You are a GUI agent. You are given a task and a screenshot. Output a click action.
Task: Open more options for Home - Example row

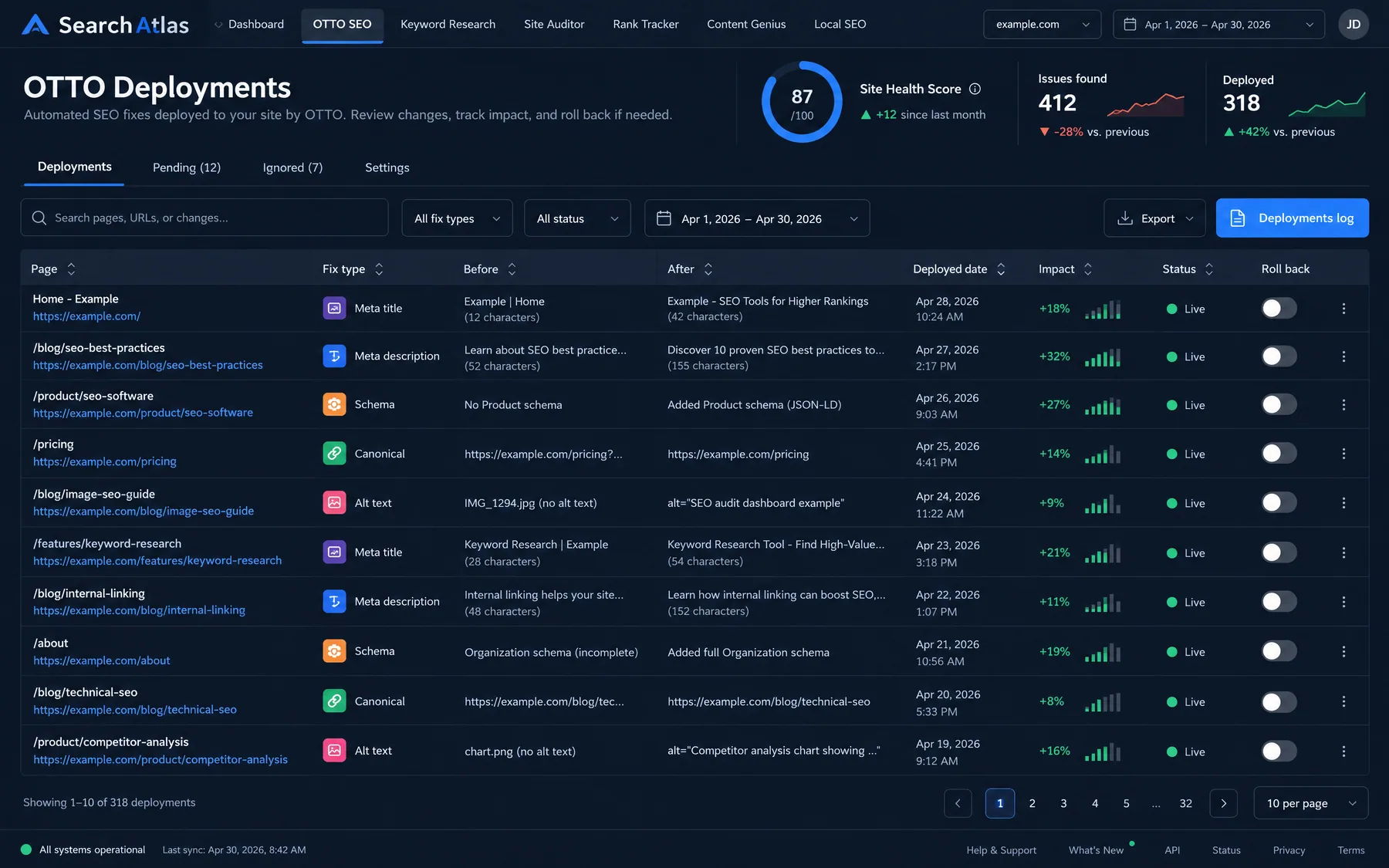click(x=1343, y=309)
